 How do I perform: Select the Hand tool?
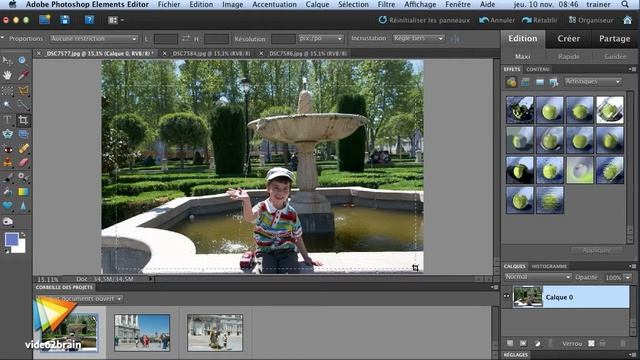[7, 75]
